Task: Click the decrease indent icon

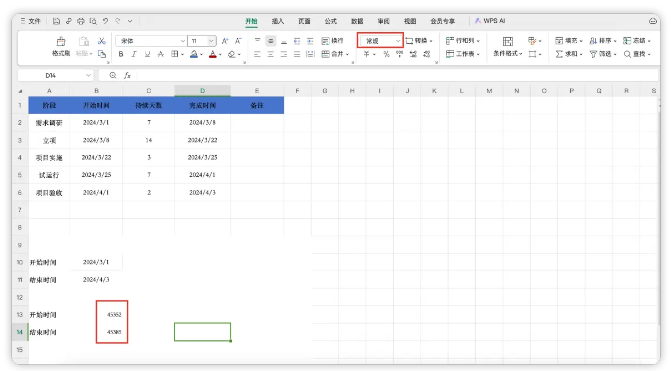Action: click(297, 41)
